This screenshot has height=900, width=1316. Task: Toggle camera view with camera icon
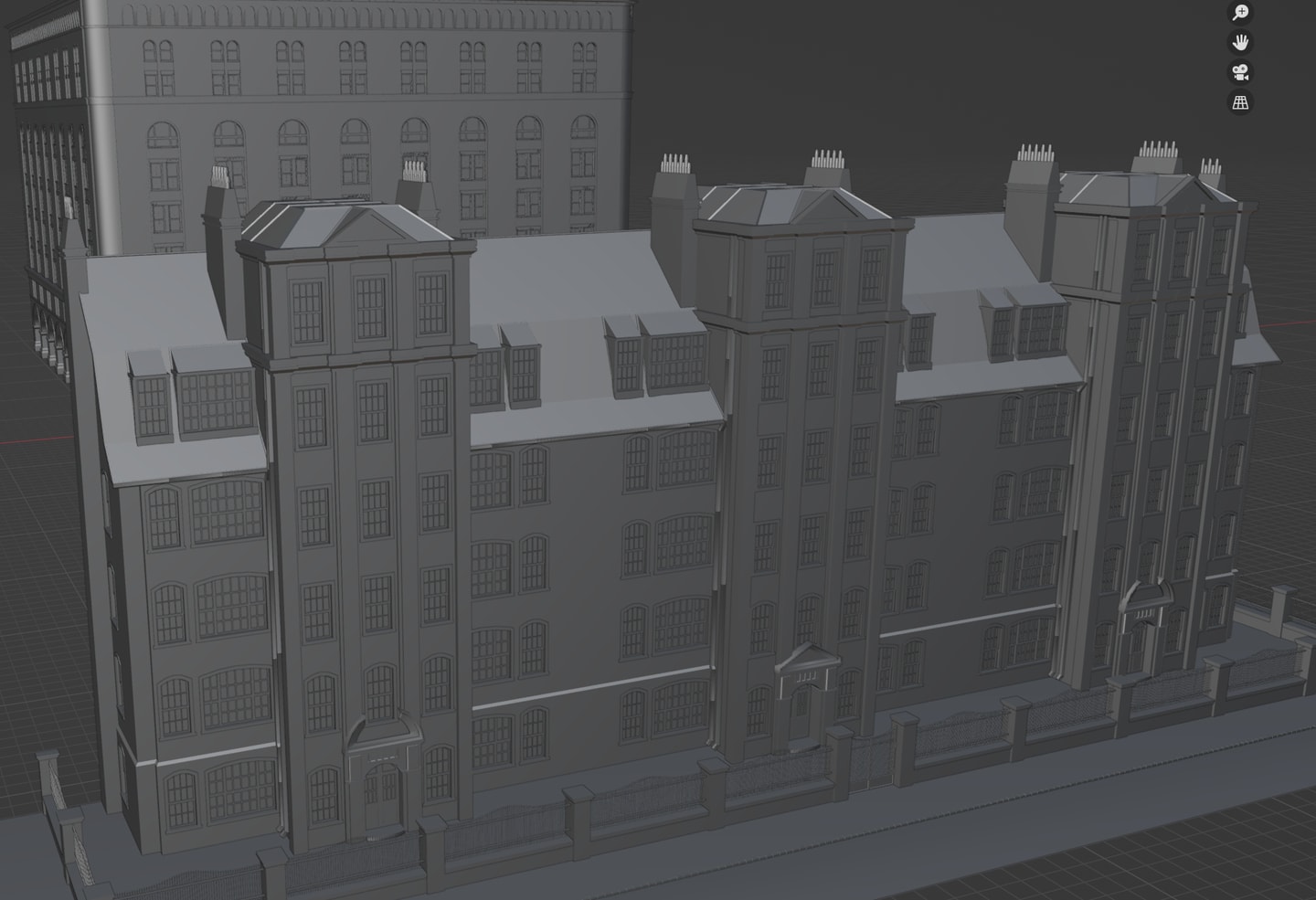click(1240, 73)
